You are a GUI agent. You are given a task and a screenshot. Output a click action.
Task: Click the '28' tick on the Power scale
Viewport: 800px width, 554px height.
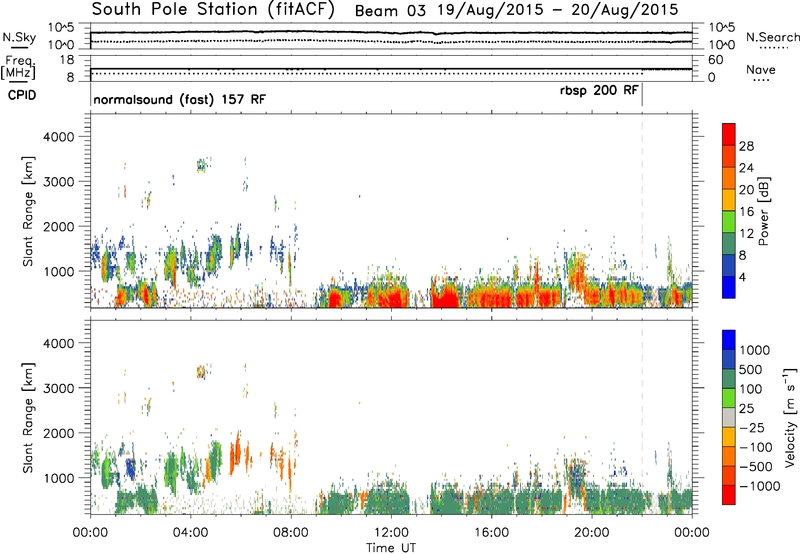pyautogui.click(x=746, y=146)
